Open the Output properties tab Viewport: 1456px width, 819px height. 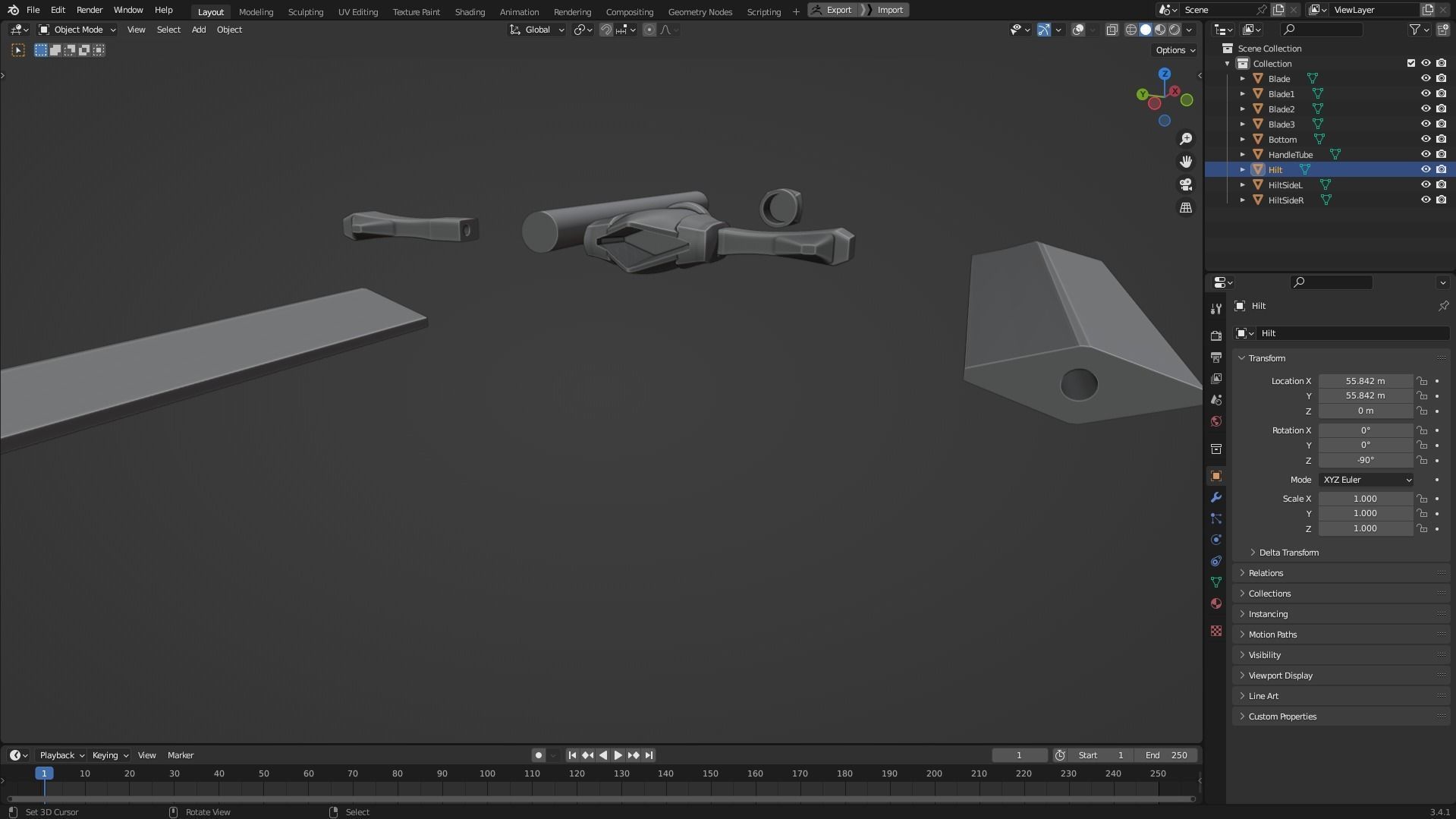[x=1216, y=357]
